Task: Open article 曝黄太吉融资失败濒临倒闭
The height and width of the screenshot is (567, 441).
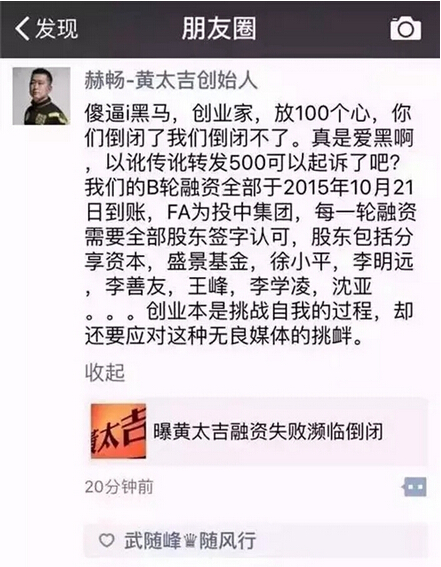Action: [x=268, y=431]
